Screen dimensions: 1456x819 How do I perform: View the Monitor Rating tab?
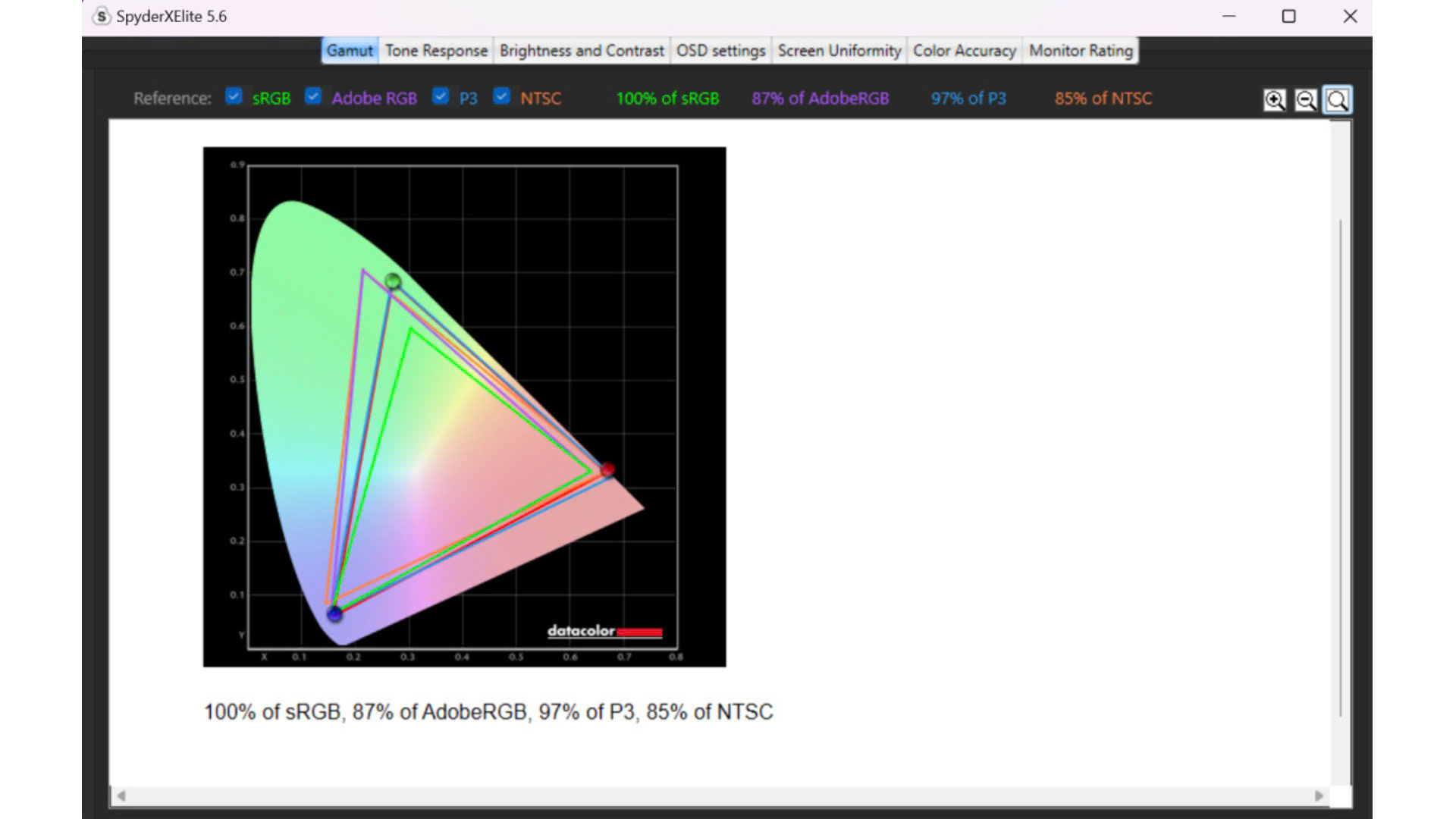[x=1080, y=51]
